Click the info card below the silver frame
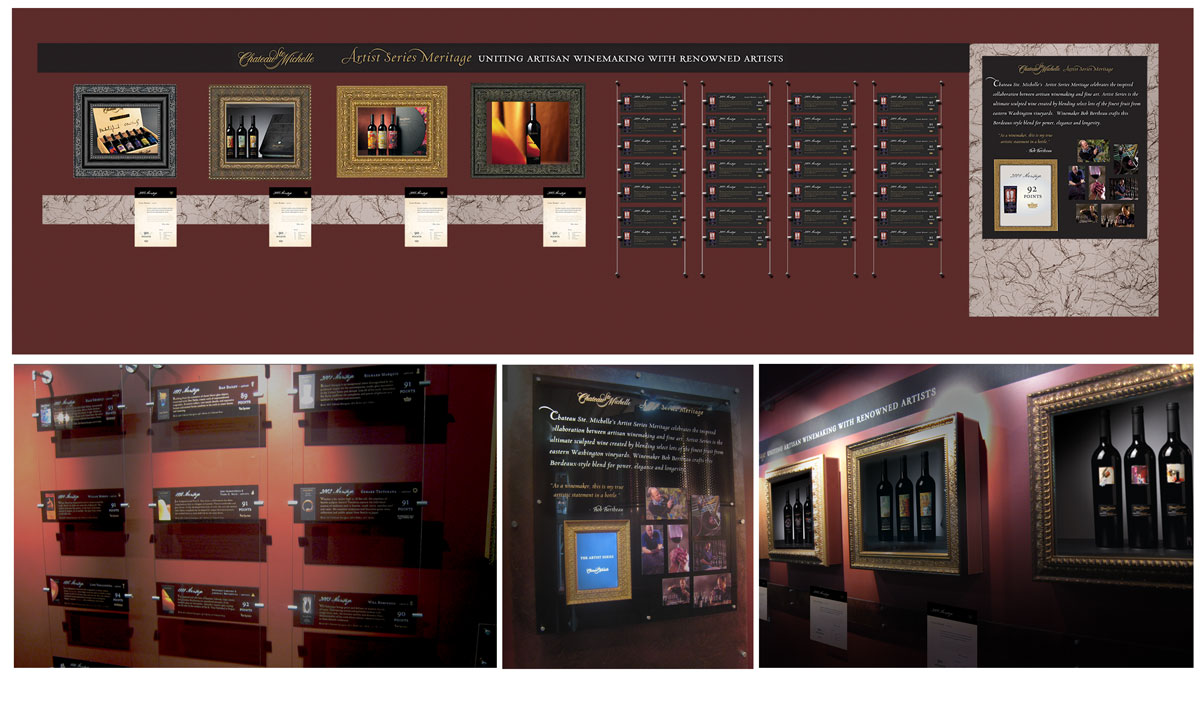This screenshot has height=702, width=1200. pyautogui.click(x=156, y=216)
